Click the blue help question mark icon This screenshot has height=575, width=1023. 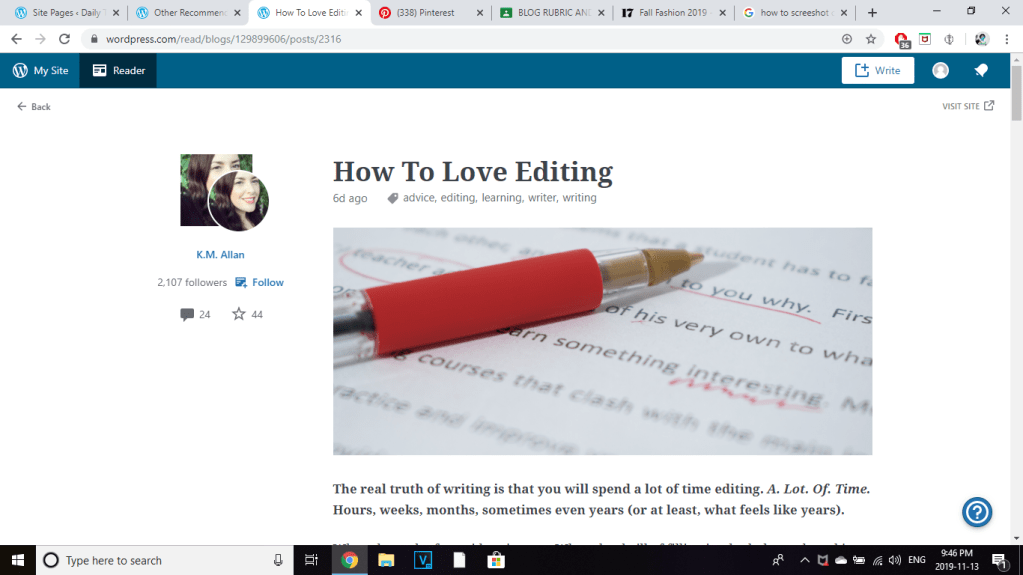pos(976,512)
